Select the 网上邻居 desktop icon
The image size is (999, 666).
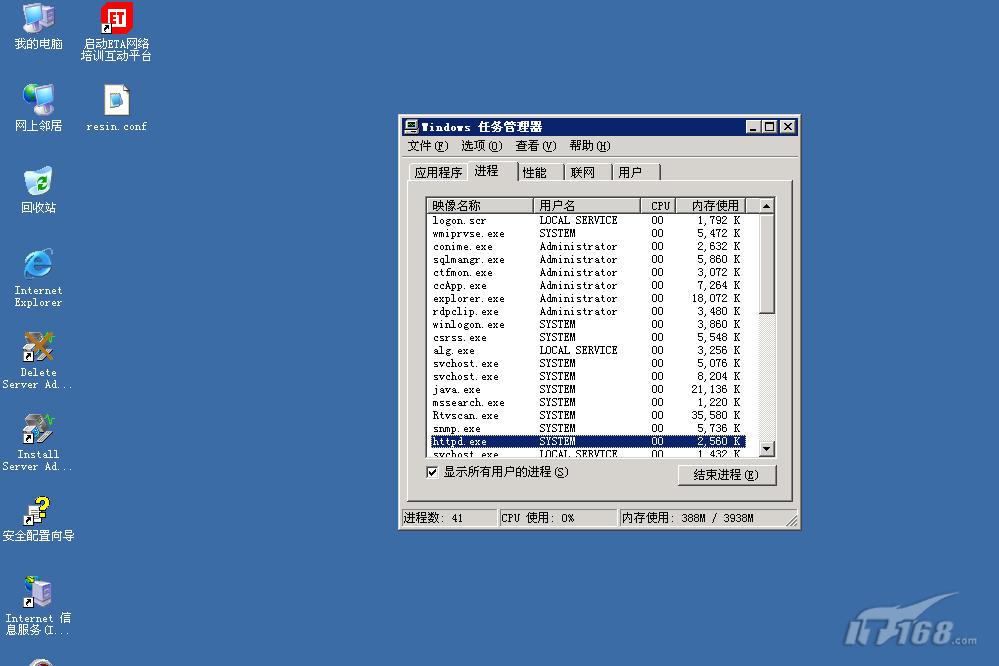pyautogui.click(x=38, y=101)
